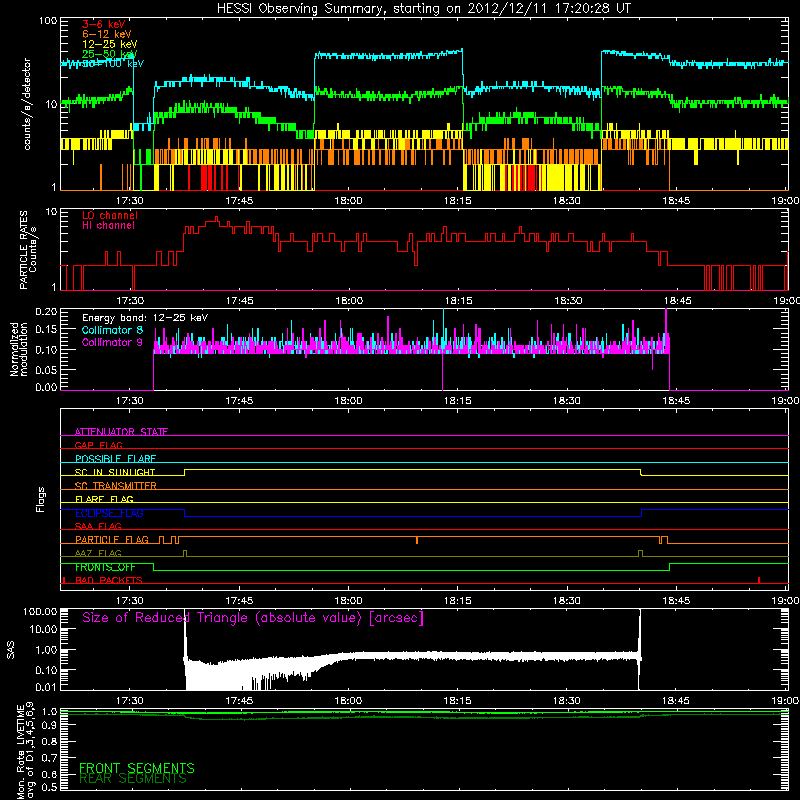800x800 pixels.
Task: Click the '3-6 keV' legend label
Action: tap(103, 24)
